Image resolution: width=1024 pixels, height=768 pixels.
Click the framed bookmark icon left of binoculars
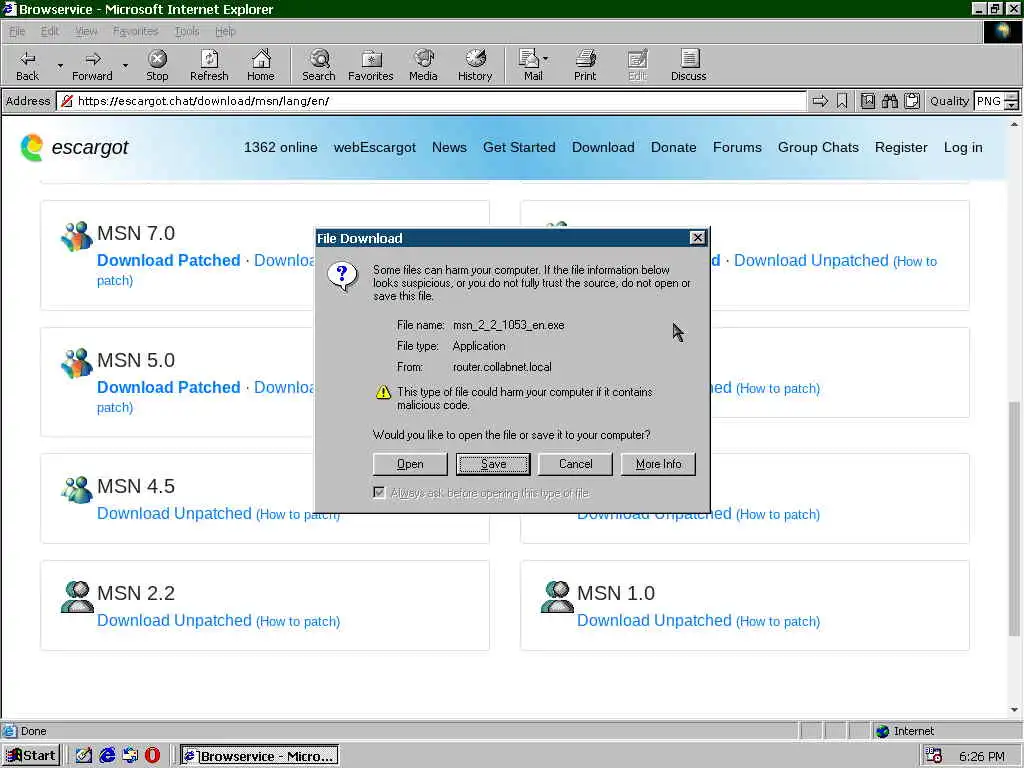[868, 101]
